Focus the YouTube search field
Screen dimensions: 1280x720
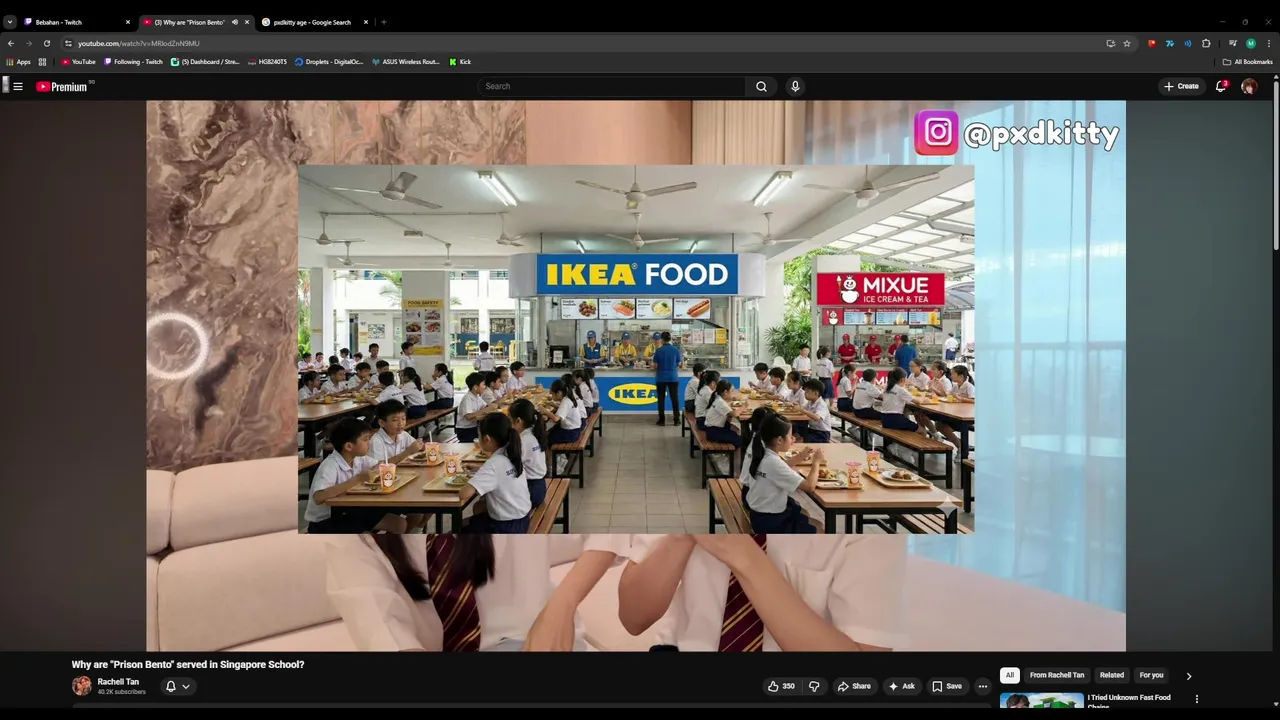pos(611,86)
